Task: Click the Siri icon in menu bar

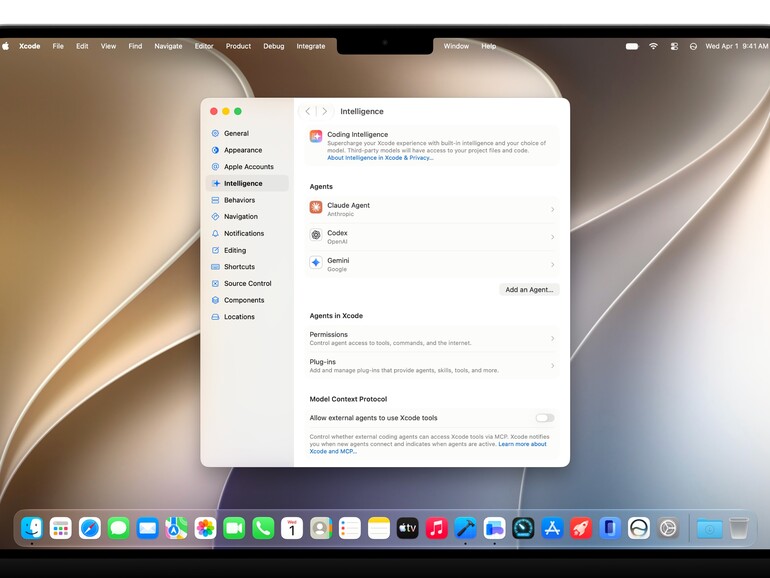Action: [x=693, y=46]
